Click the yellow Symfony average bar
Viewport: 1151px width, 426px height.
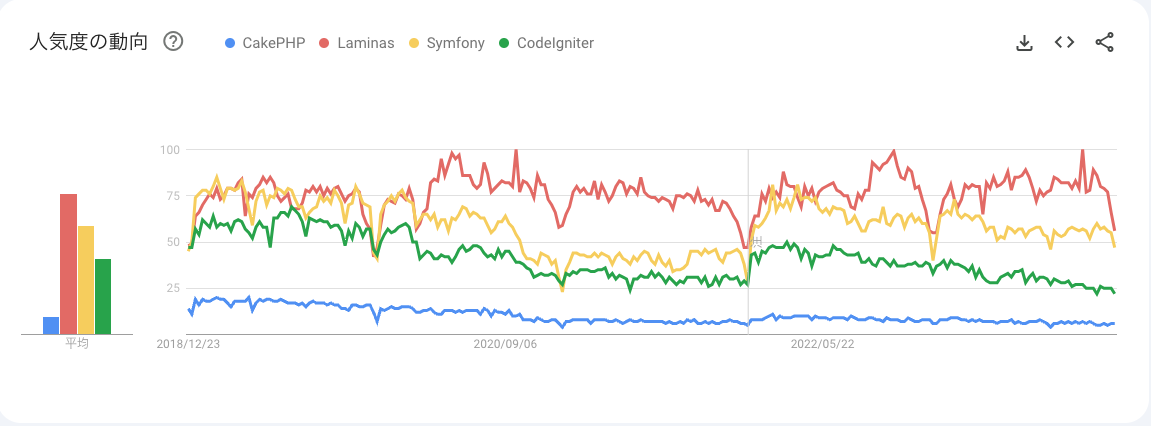pyautogui.click(x=86, y=280)
